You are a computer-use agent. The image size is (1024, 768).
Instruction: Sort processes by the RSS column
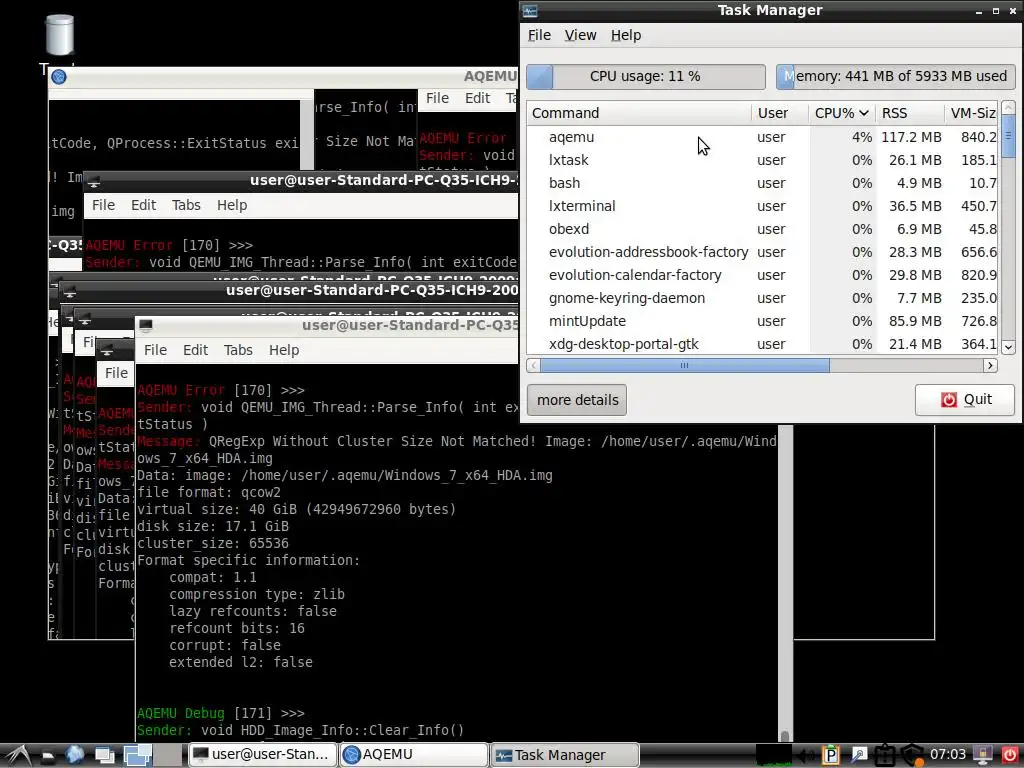click(x=910, y=113)
